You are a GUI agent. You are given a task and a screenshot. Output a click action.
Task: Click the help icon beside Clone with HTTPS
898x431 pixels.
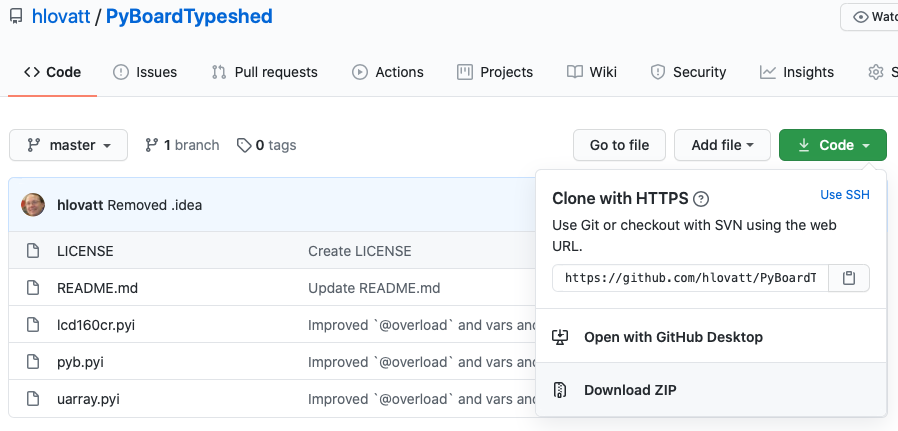pos(701,198)
